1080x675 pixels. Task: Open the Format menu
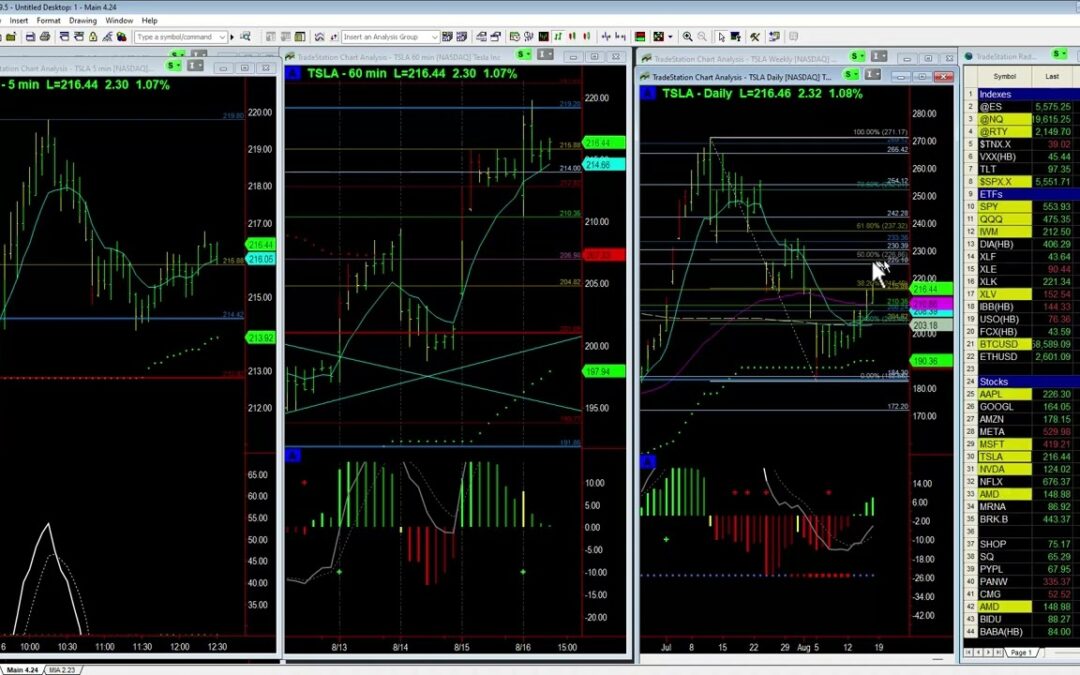[48, 21]
